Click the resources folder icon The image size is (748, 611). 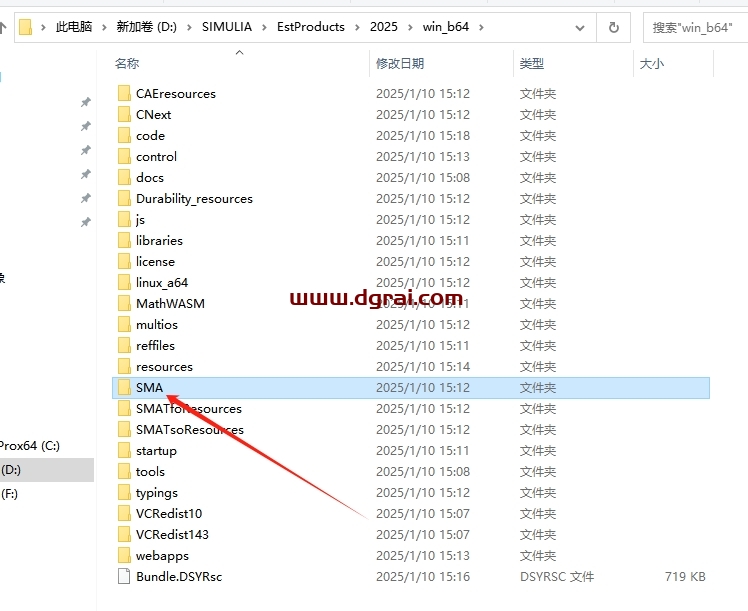coord(124,366)
